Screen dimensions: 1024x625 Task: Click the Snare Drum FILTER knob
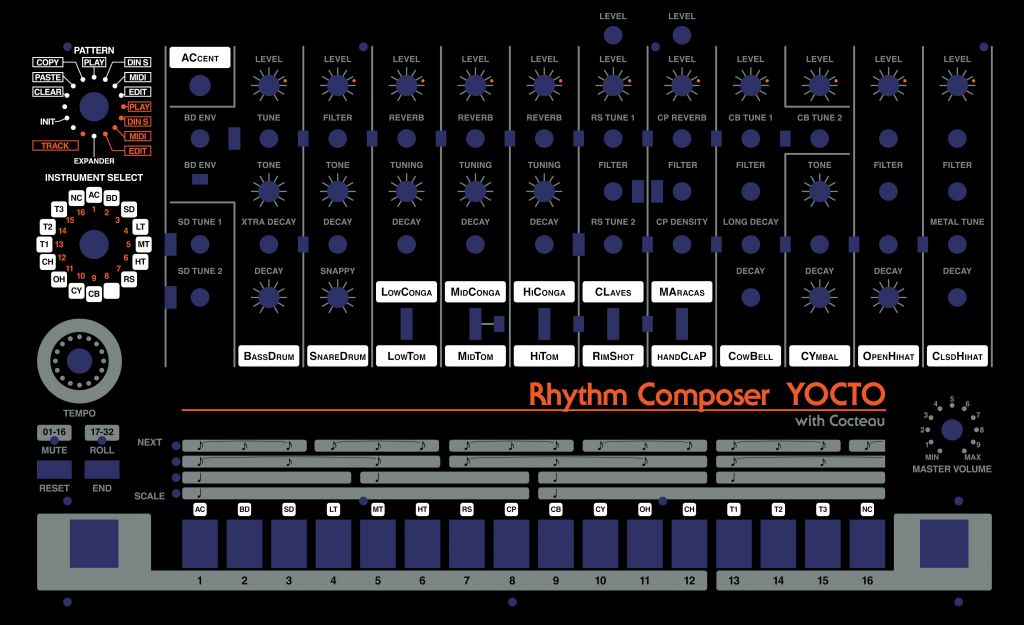338,138
